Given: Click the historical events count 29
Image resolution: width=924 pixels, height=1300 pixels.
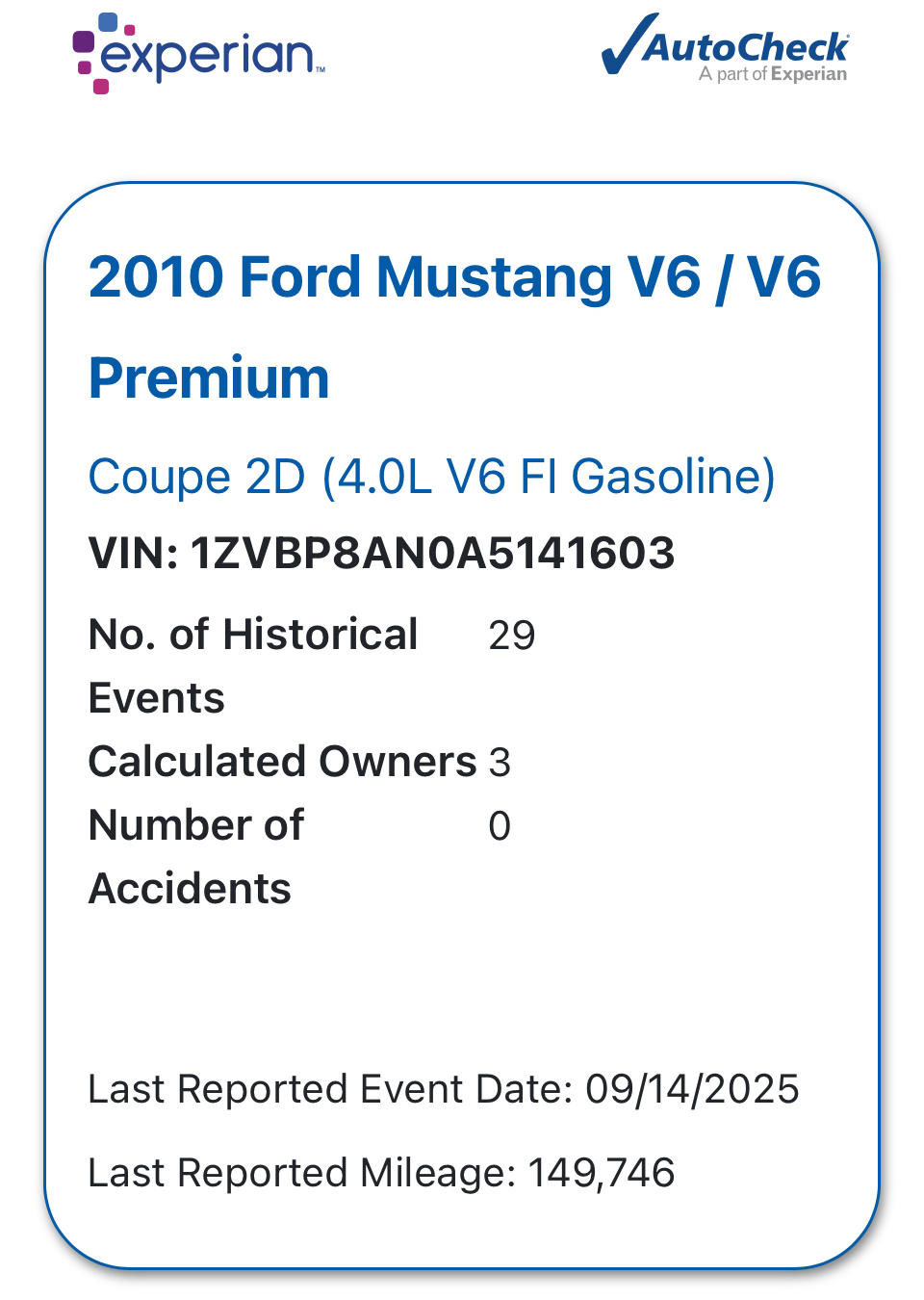Looking at the screenshot, I should click(x=512, y=636).
